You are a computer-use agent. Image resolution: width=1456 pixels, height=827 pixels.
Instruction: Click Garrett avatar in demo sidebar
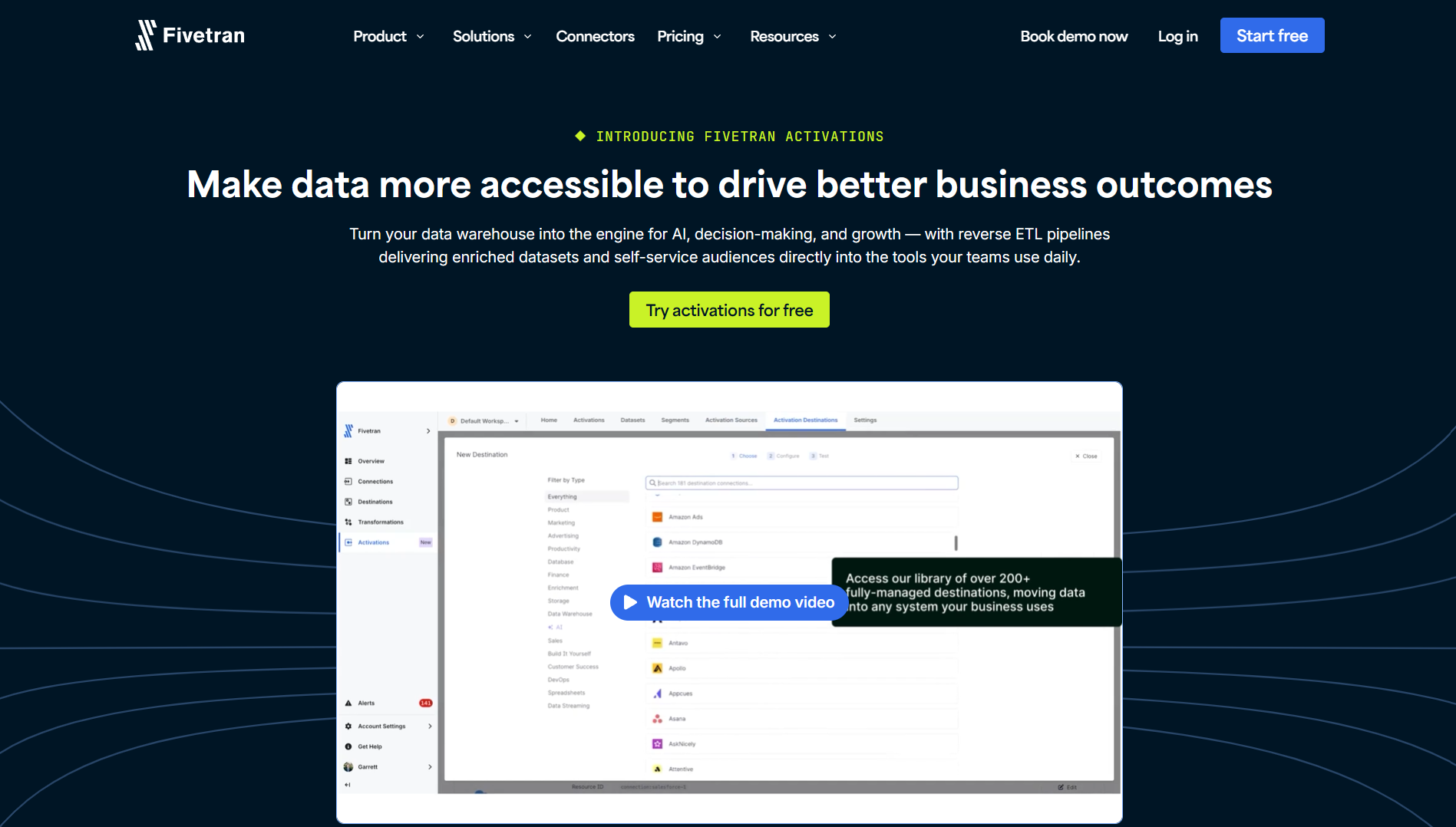tap(348, 767)
